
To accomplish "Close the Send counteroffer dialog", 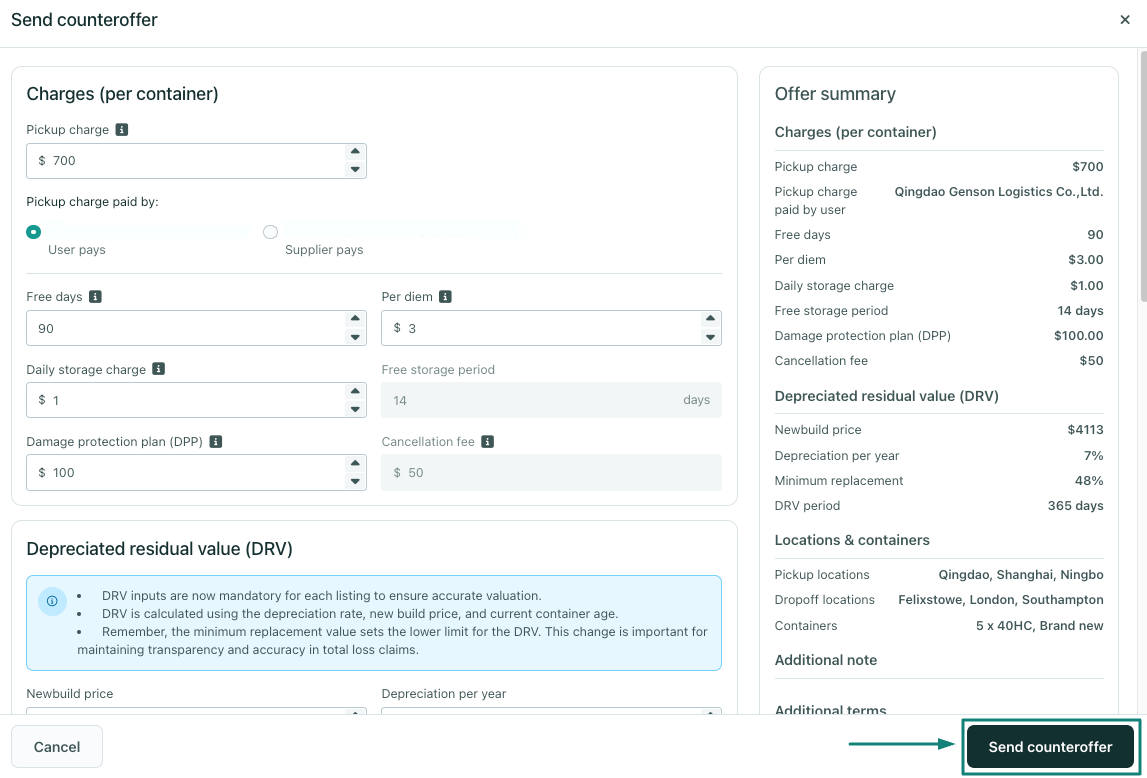I will click(1125, 20).
